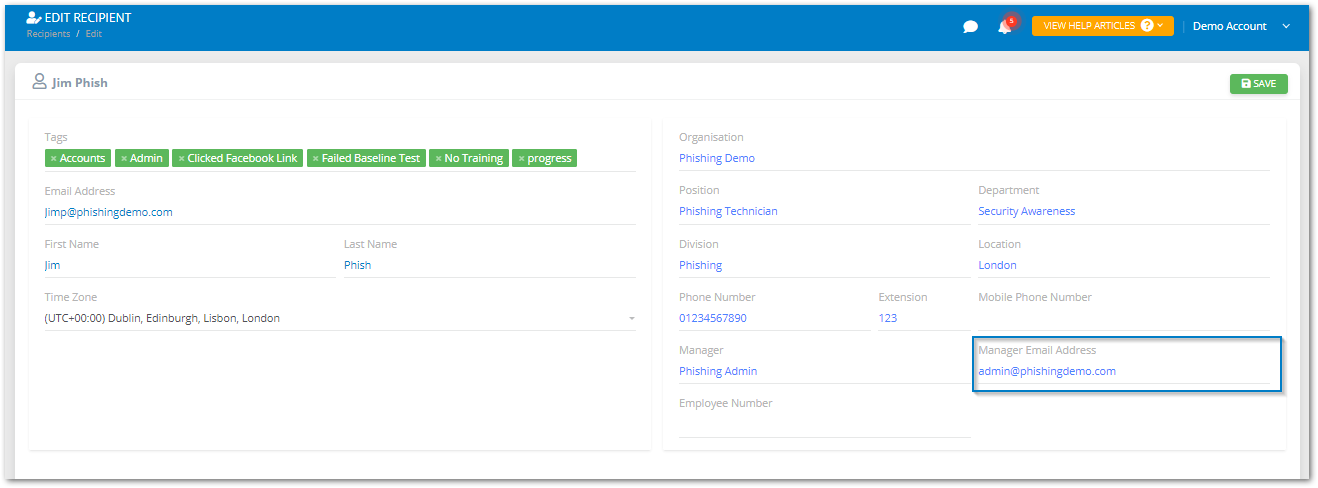Click the Email Address field
The image size is (1318, 488).
point(340,212)
